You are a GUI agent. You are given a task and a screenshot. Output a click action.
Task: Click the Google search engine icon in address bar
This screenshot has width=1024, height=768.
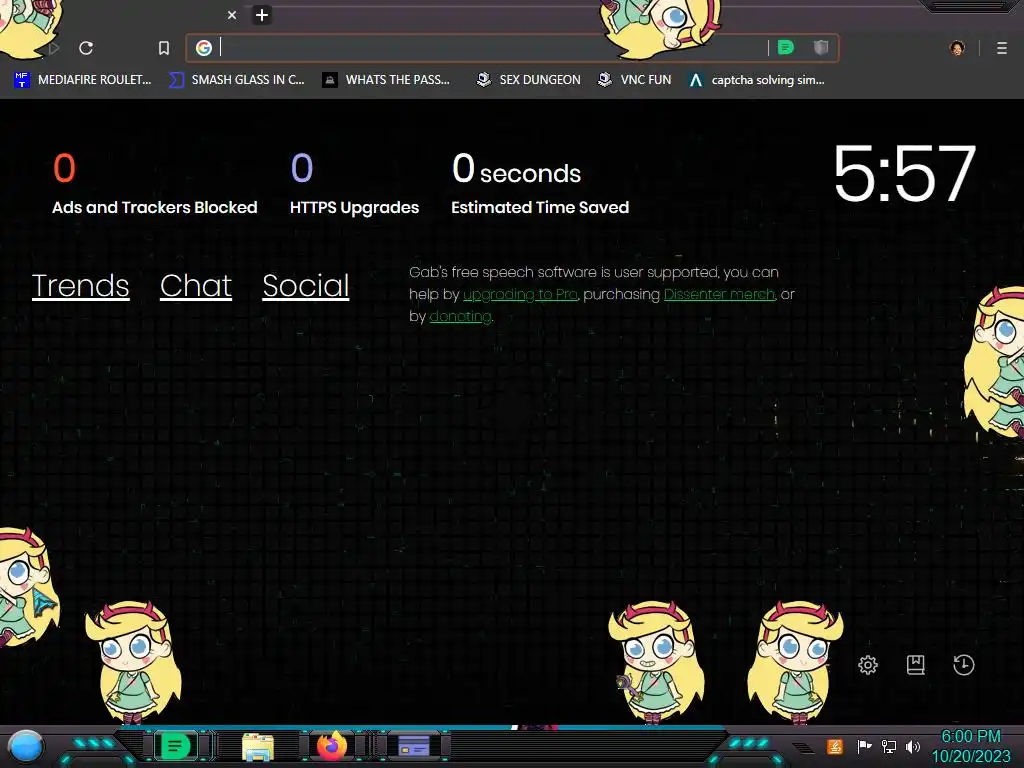[204, 48]
